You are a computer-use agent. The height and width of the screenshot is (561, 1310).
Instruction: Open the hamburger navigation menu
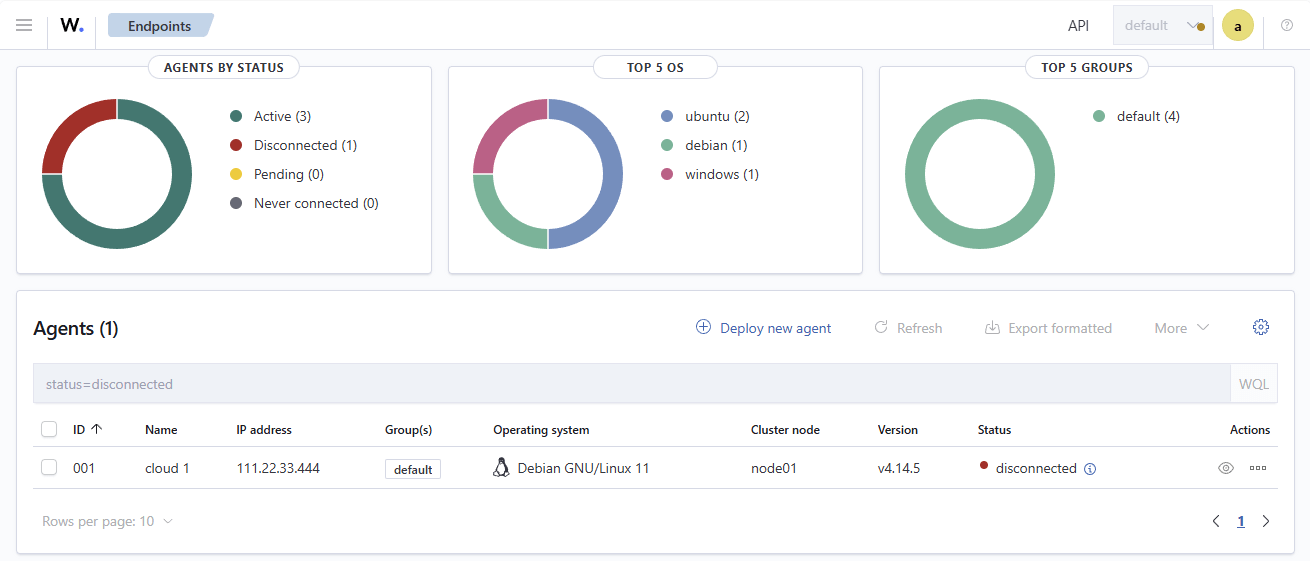24,25
